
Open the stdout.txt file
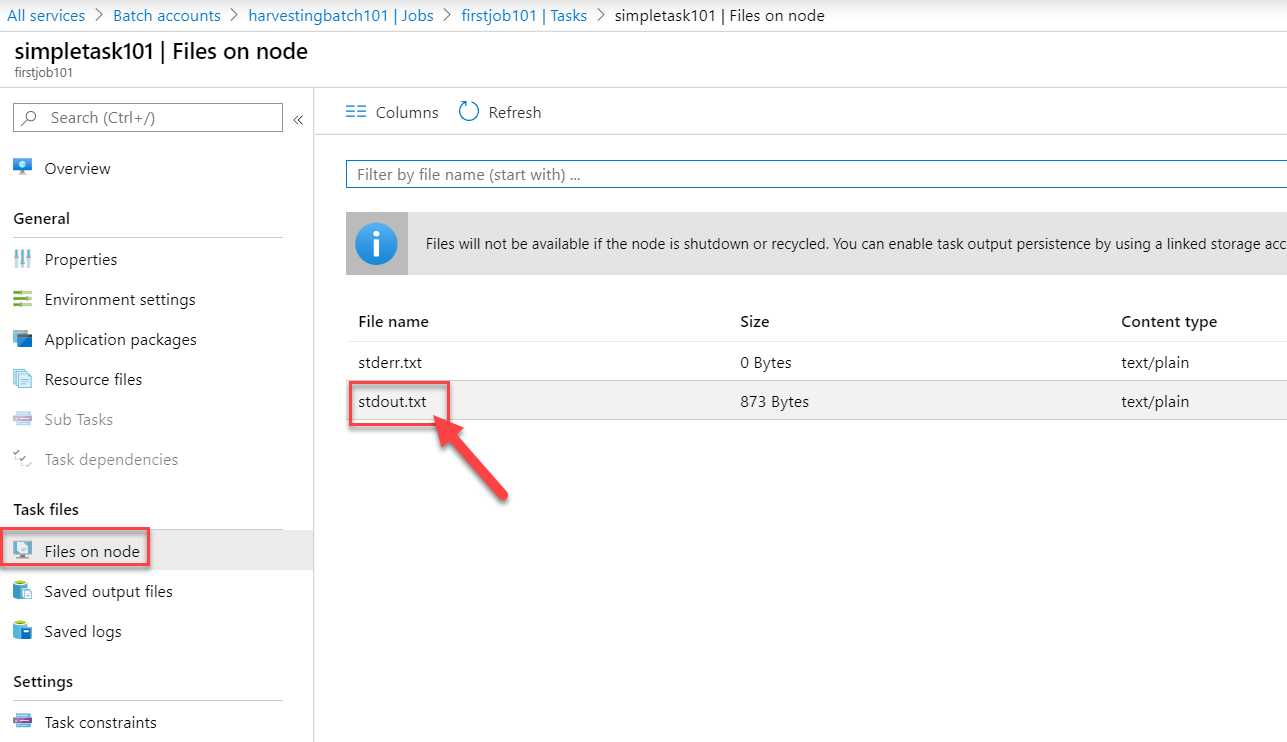392,401
